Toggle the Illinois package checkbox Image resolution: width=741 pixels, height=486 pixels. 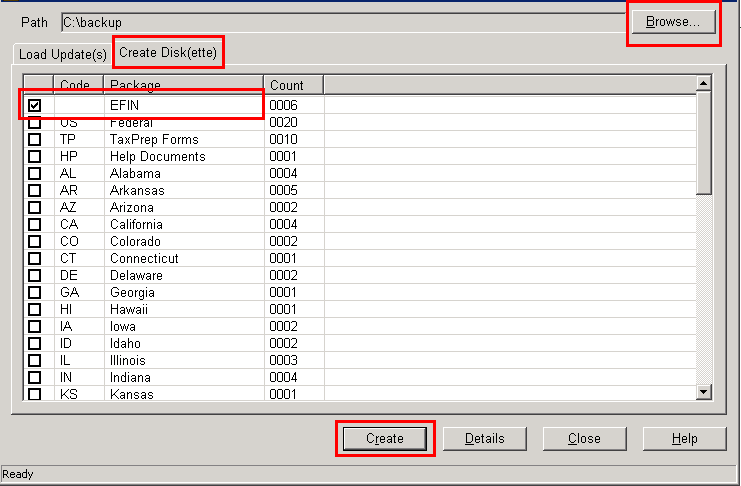pyautogui.click(x=35, y=360)
